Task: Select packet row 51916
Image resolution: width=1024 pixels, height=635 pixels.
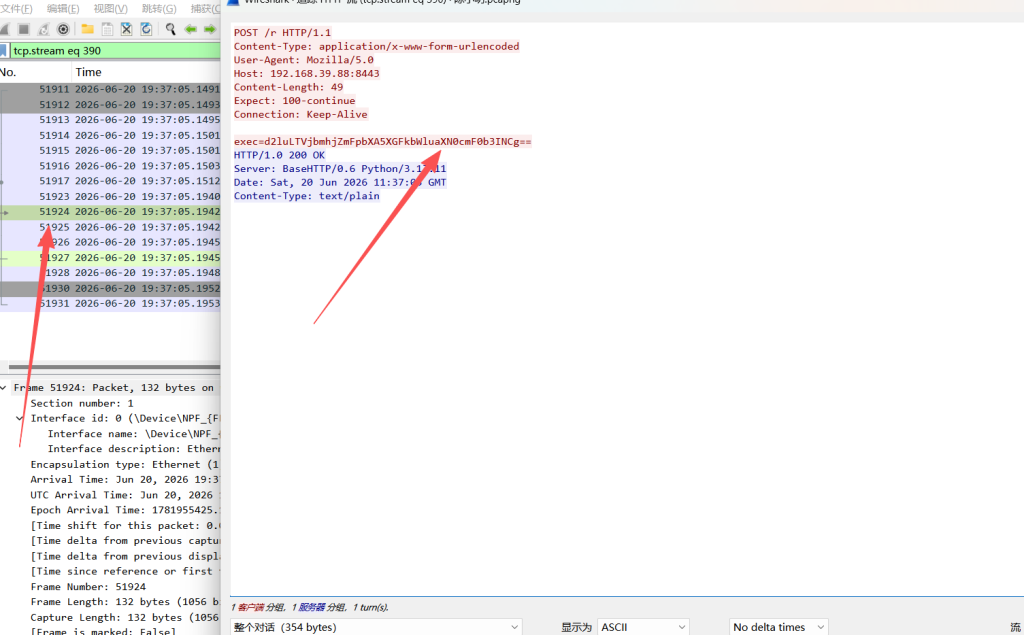Action: pos(110,166)
